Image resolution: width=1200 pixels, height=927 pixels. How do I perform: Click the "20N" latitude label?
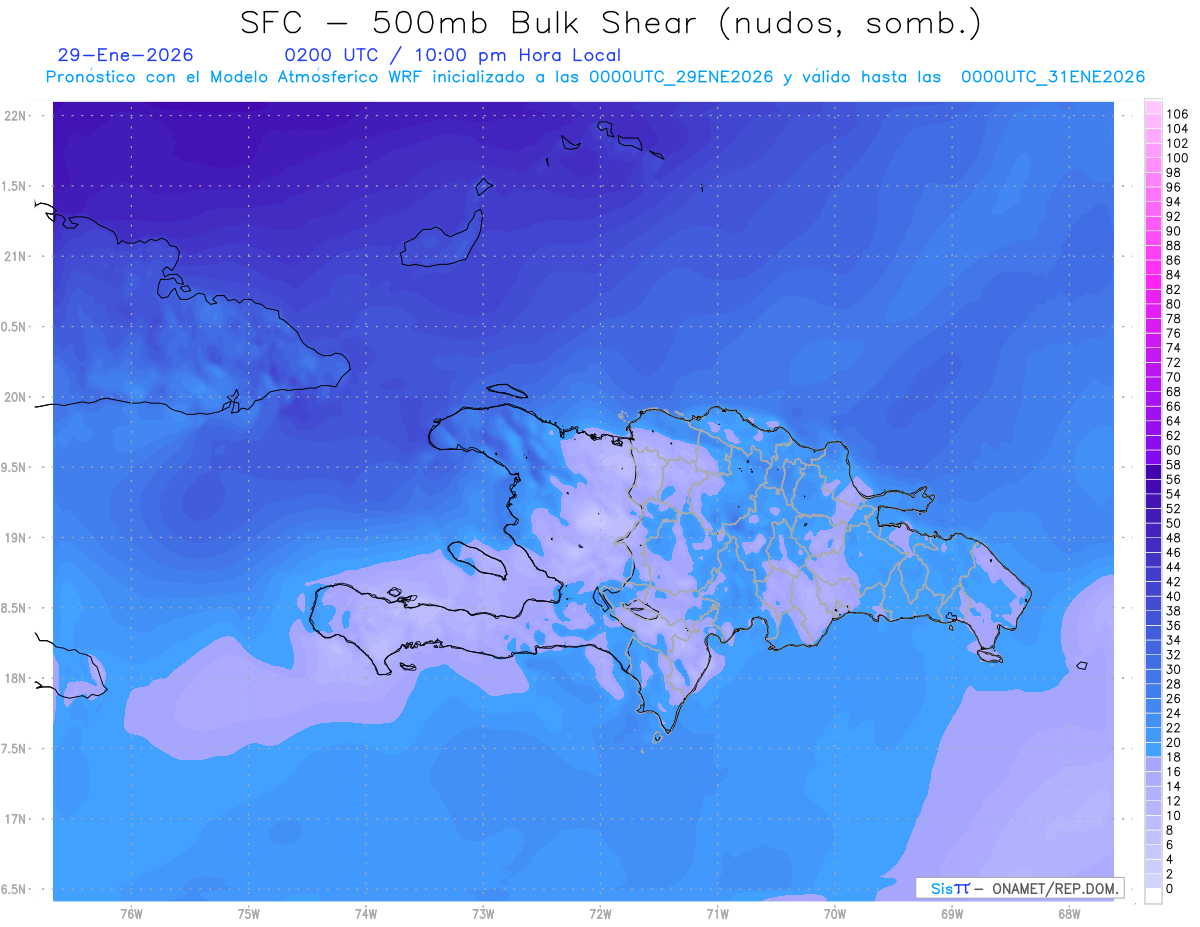[x=17, y=397]
